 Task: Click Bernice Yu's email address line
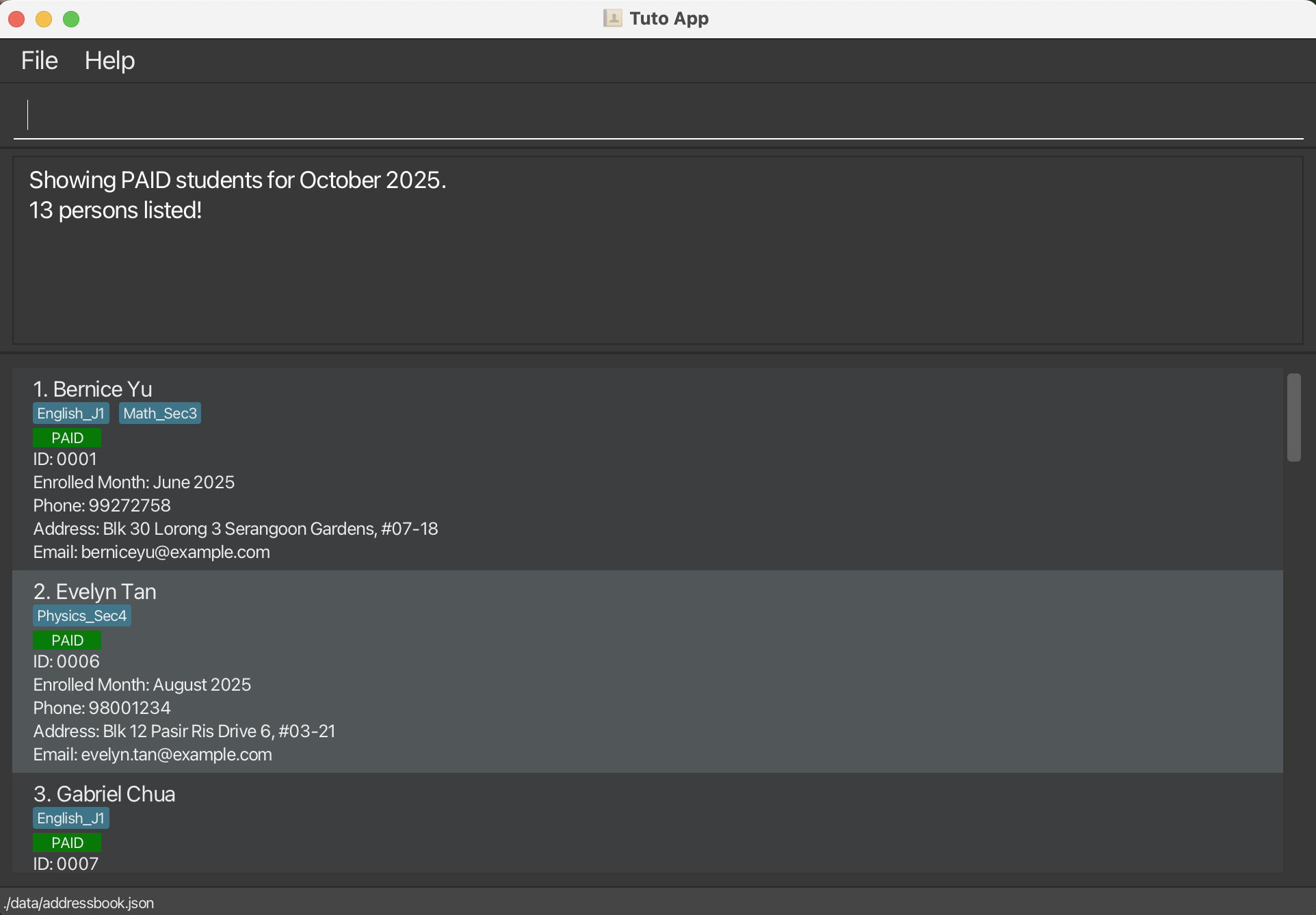[151, 552]
